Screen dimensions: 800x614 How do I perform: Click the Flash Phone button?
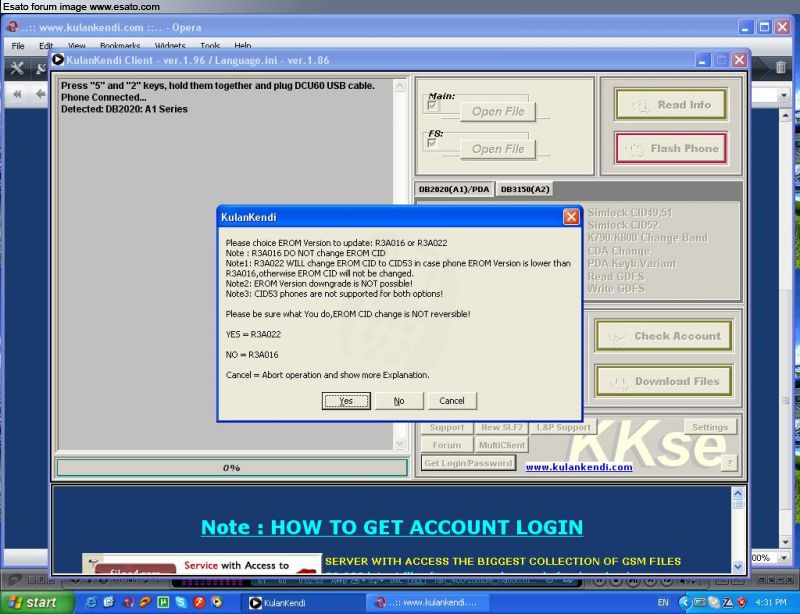(671, 149)
